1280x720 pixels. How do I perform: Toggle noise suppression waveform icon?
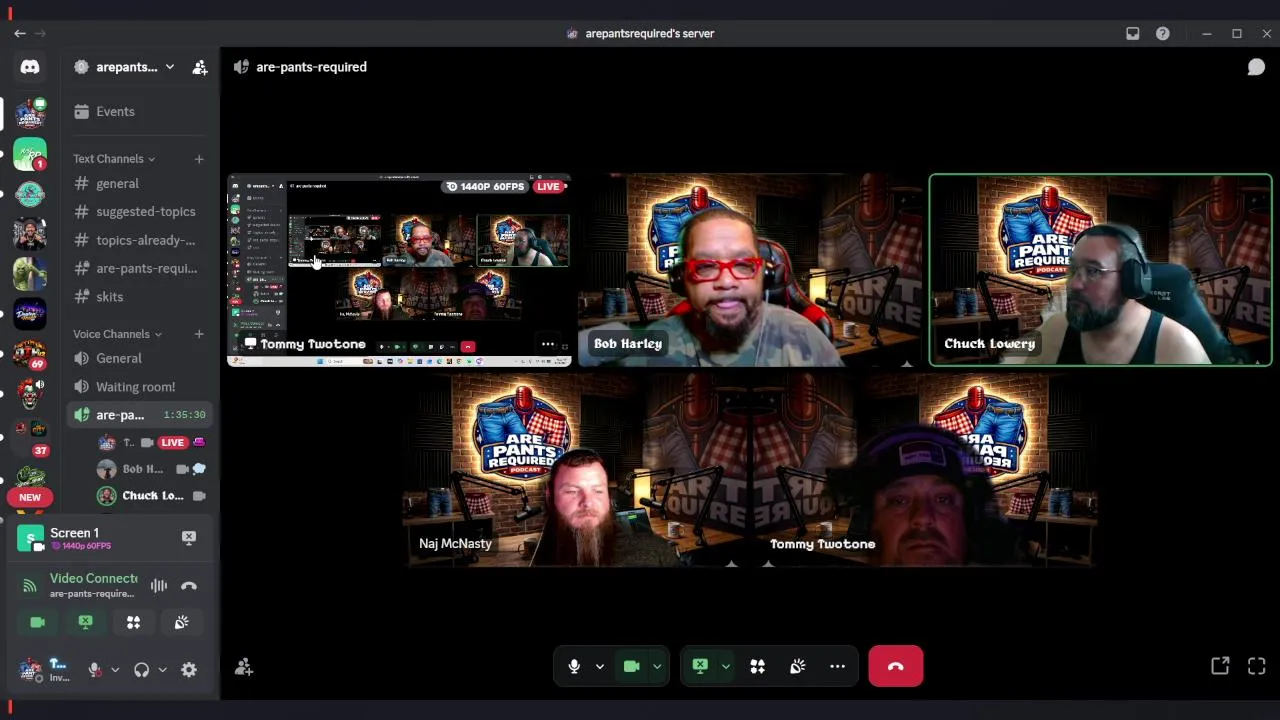(159, 586)
